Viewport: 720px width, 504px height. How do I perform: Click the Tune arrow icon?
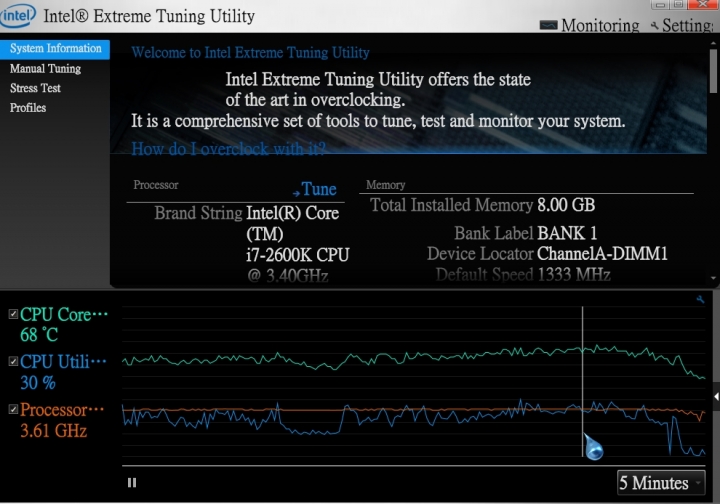click(296, 193)
